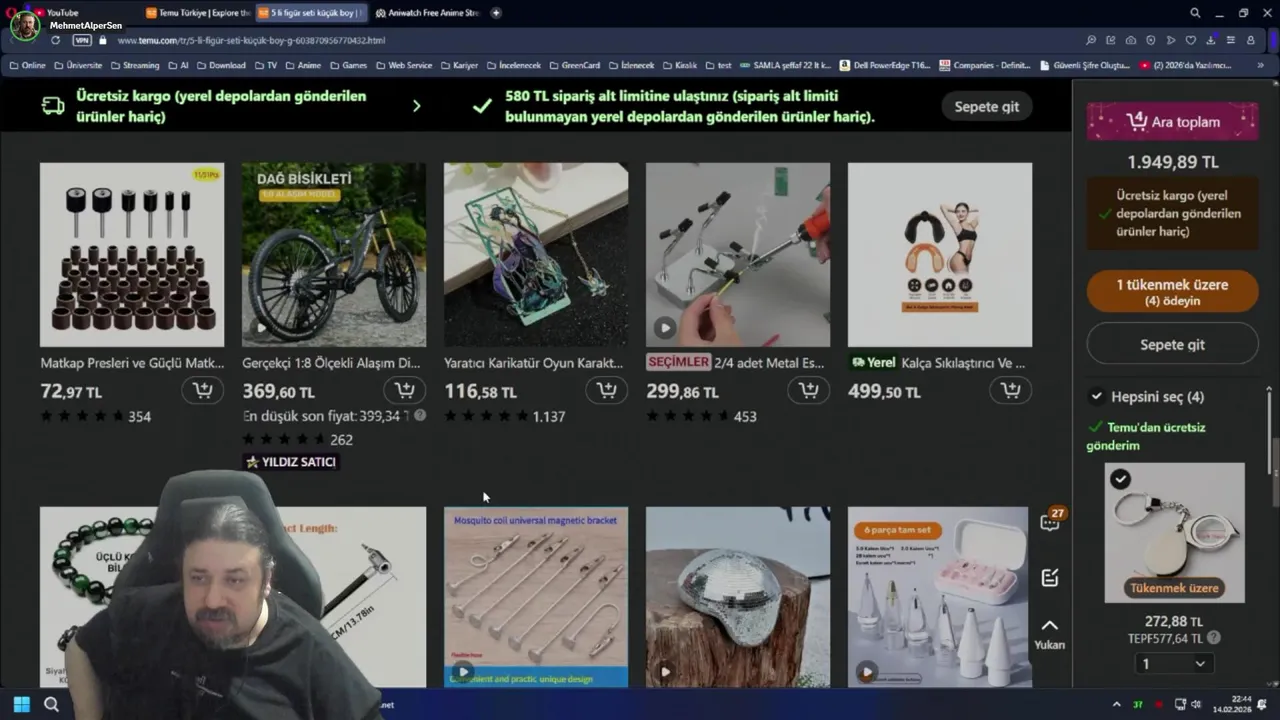Open the new tab plus button

496,13
